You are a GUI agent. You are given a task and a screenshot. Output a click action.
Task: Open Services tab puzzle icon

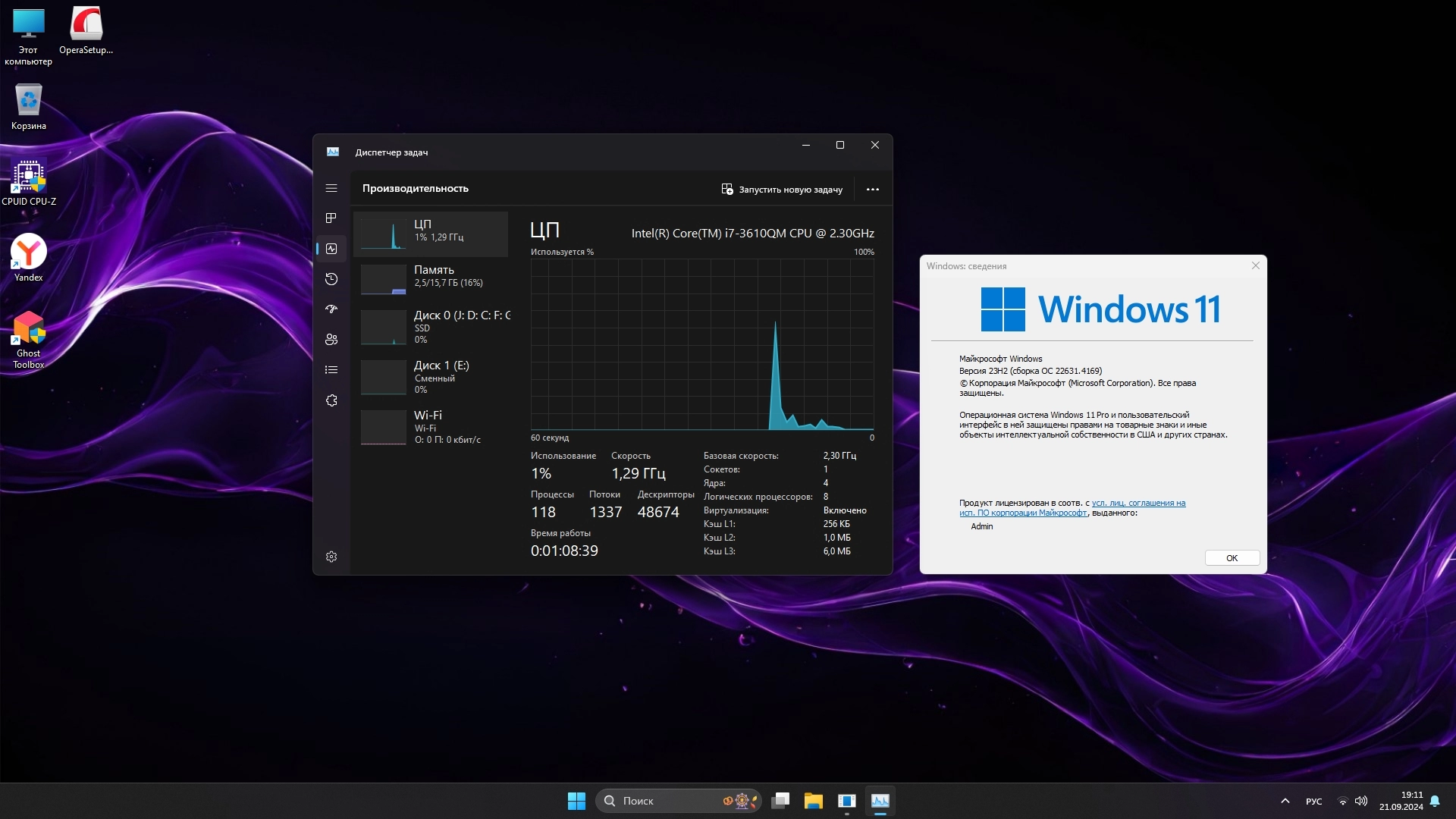pos(331,400)
